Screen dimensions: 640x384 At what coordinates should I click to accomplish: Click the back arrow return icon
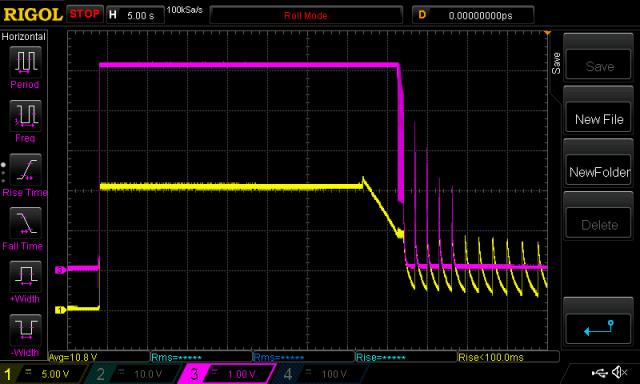[598, 328]
